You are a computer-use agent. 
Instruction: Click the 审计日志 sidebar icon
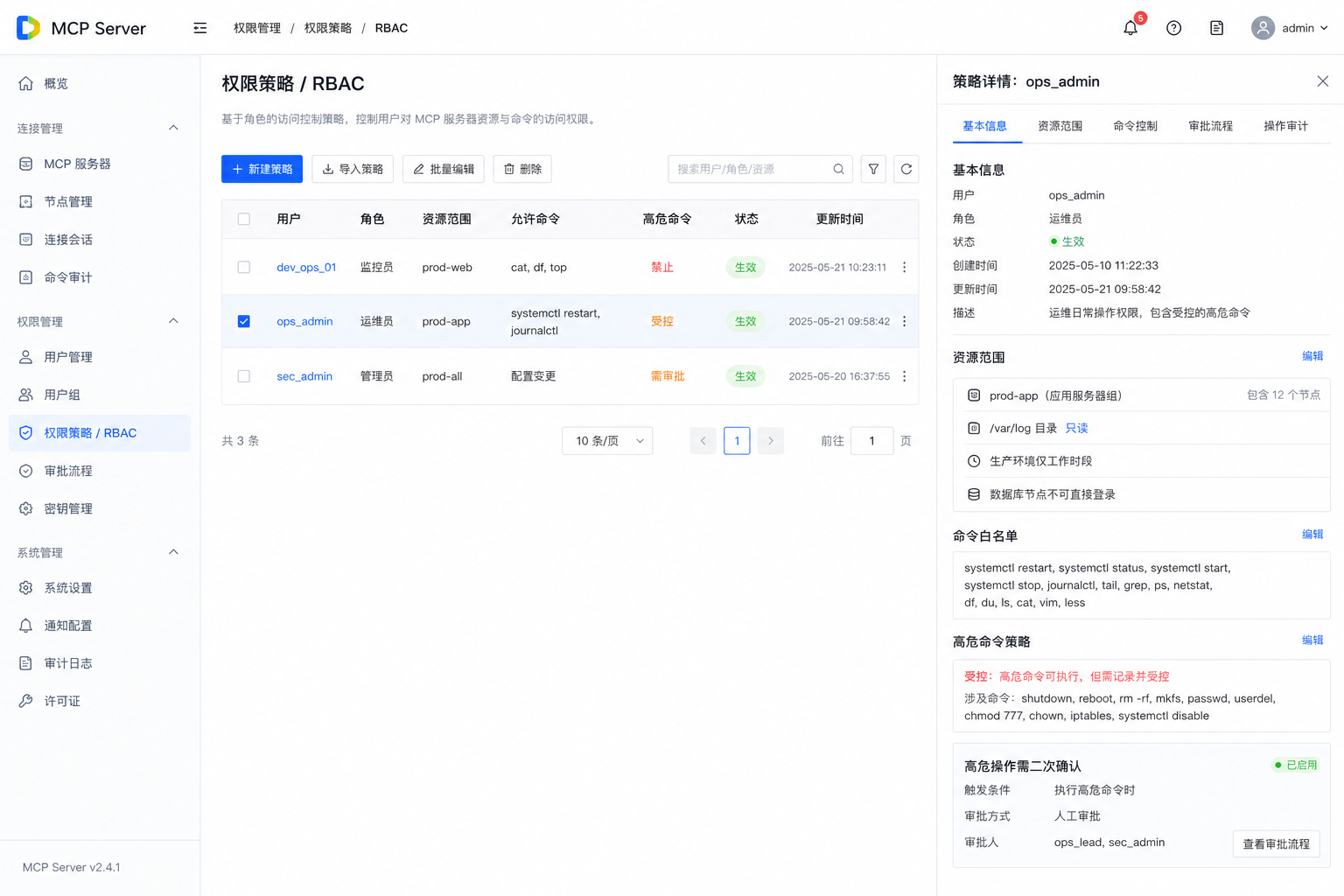point(26,663)
